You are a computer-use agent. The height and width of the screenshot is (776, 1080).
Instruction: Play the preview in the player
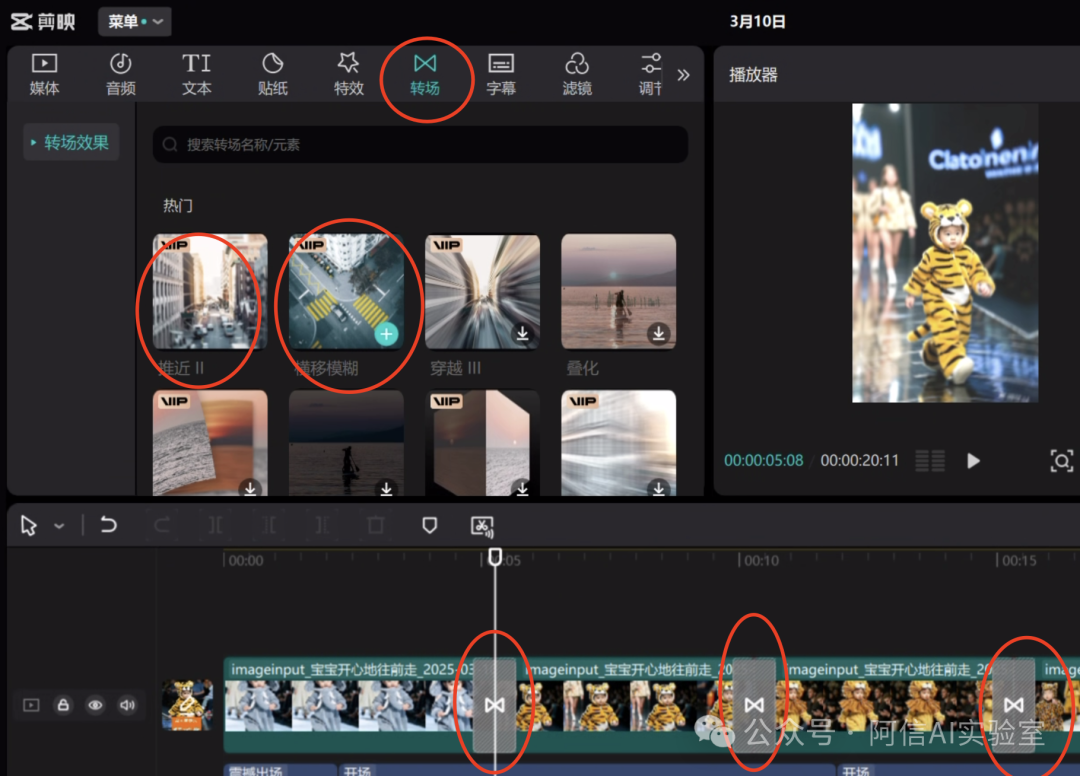coord(973,461)
